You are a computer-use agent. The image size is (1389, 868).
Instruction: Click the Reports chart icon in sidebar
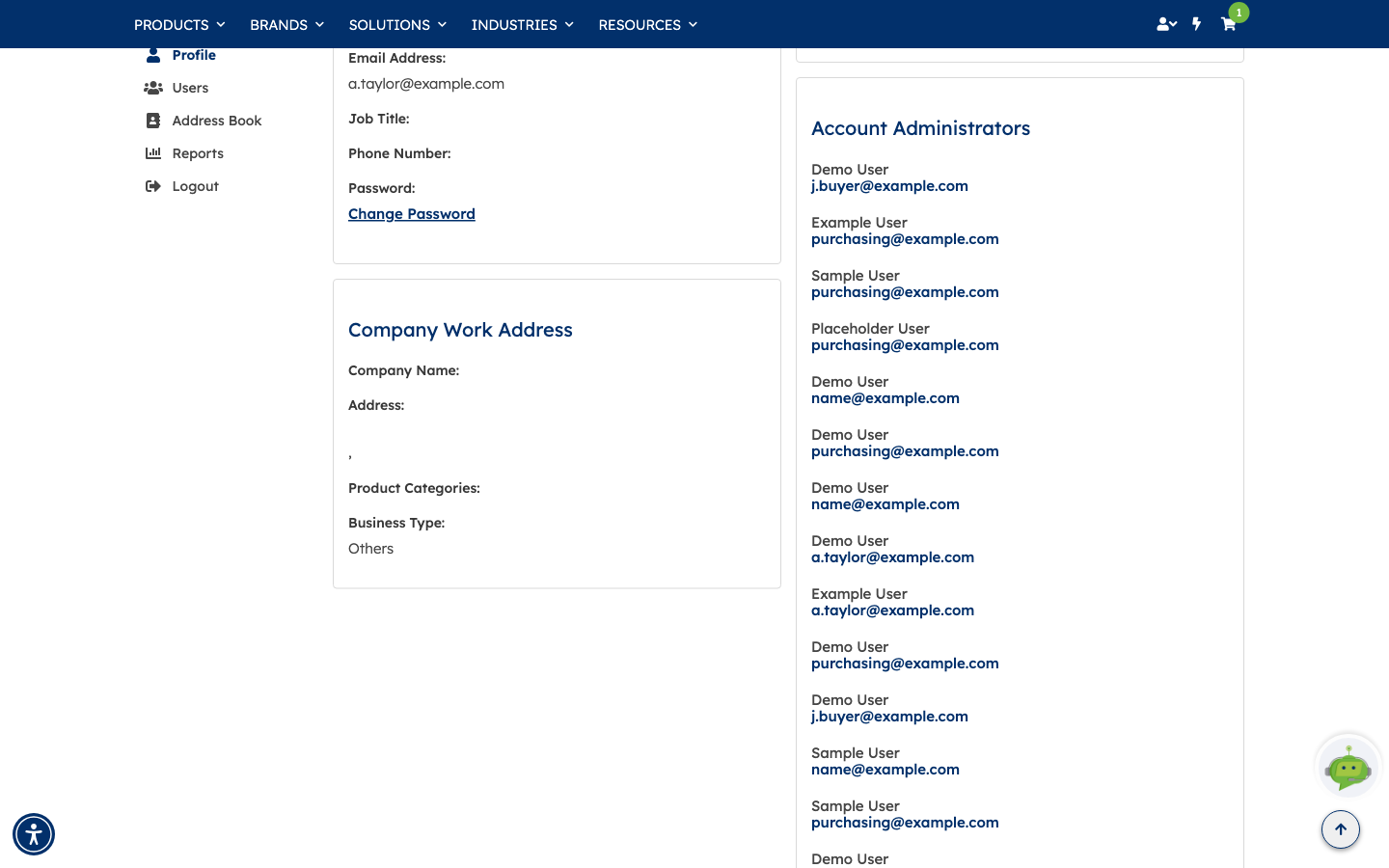click(153, 153)
